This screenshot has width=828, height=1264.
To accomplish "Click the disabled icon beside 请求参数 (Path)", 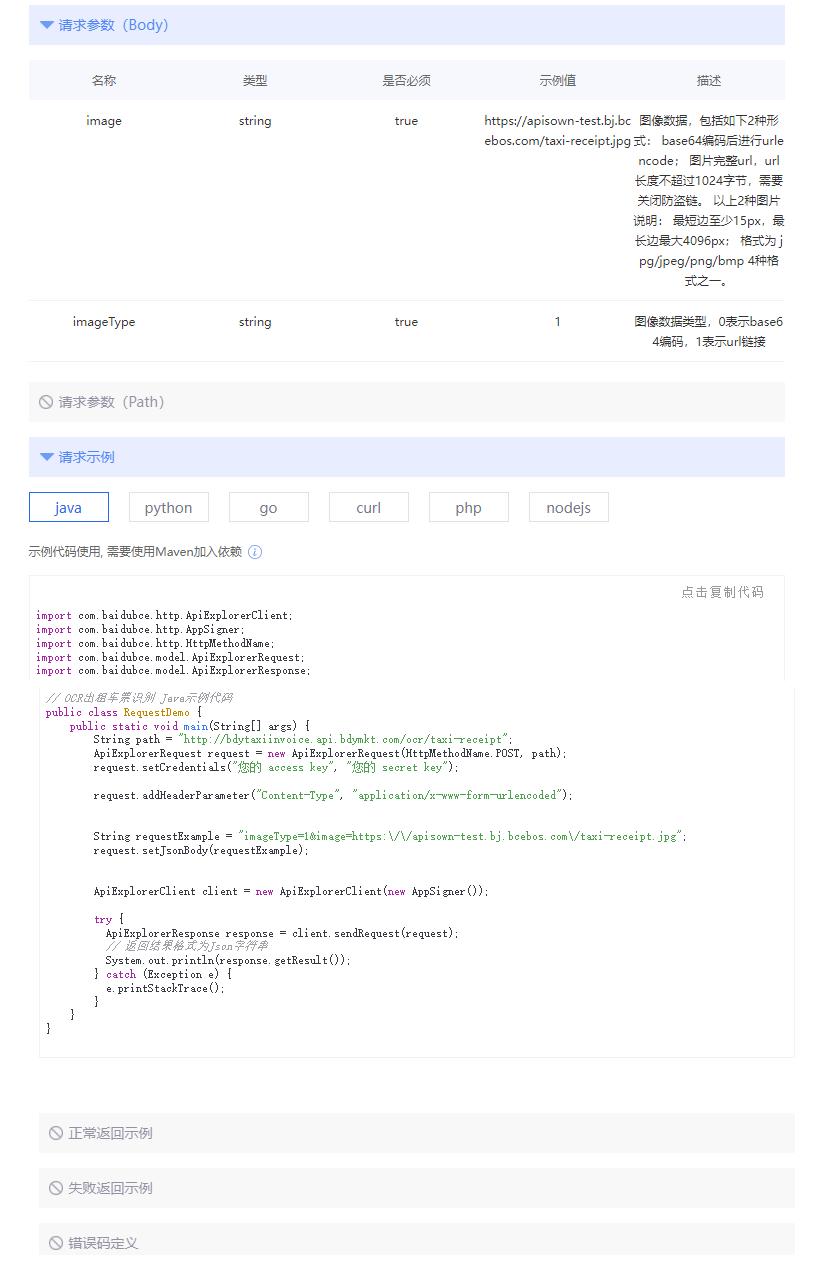I will click(x=46, y=402).
